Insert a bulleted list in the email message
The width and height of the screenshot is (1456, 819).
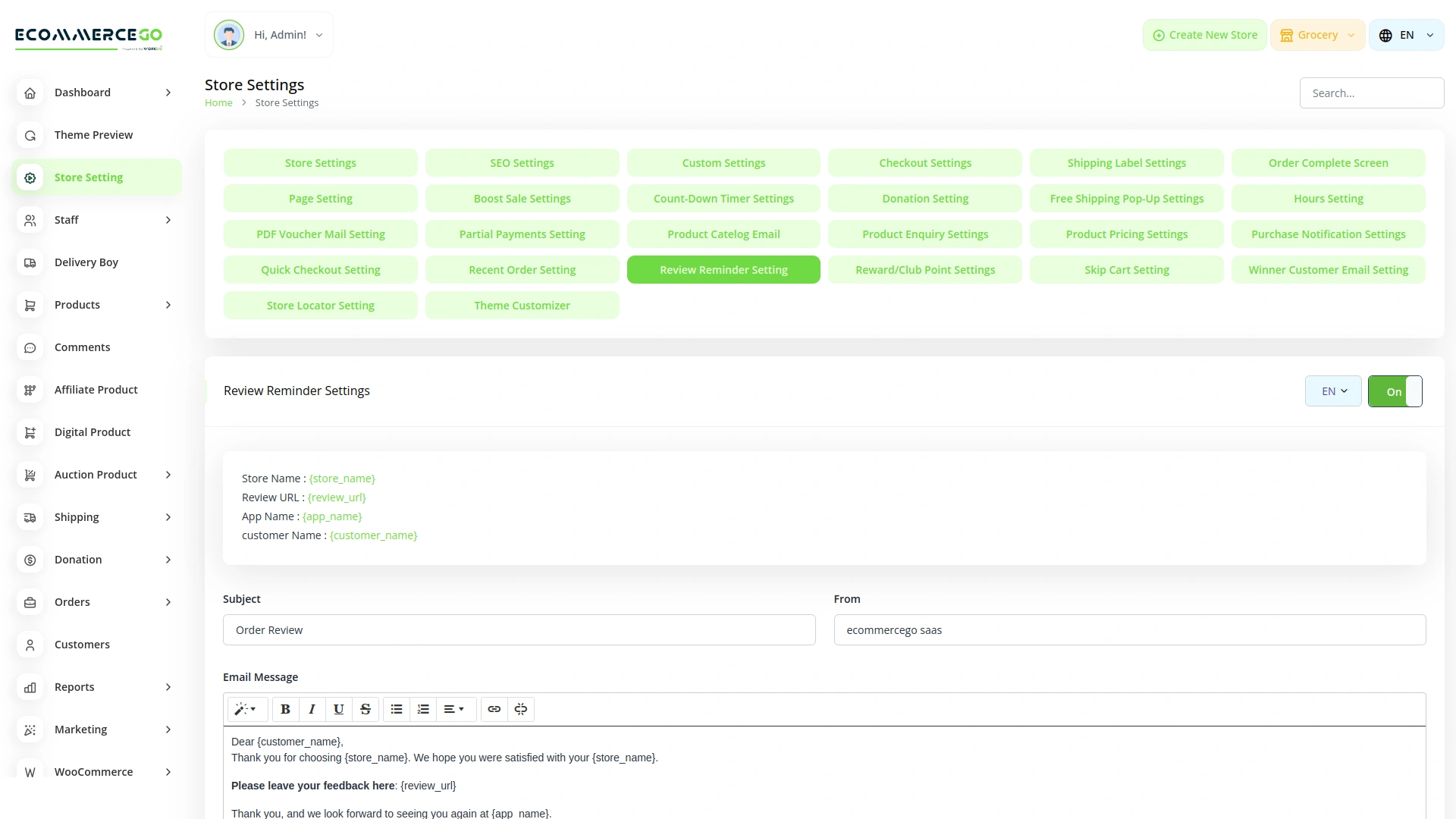click(396, 709)
